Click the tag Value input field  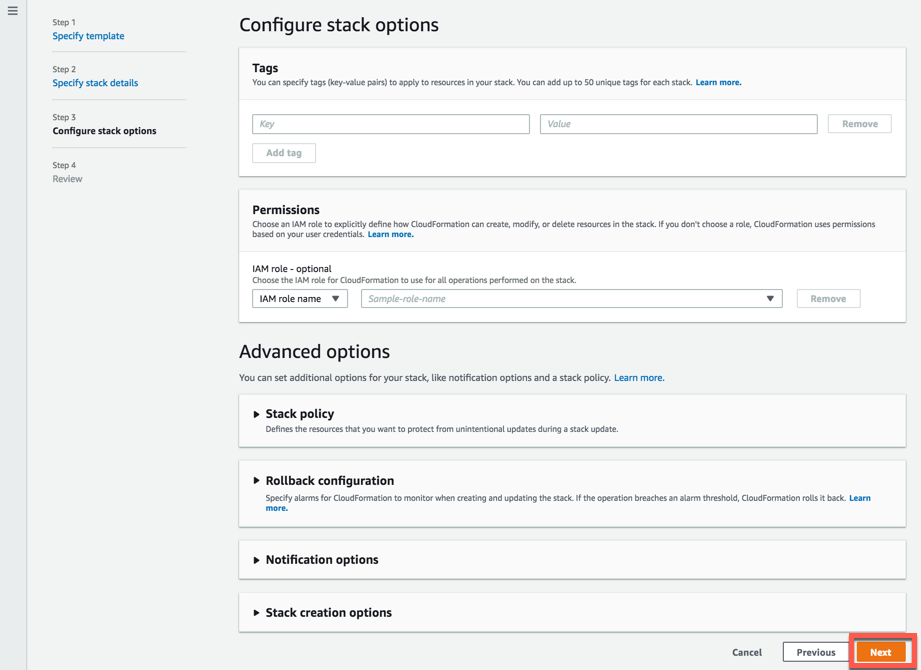pos(678,124)
